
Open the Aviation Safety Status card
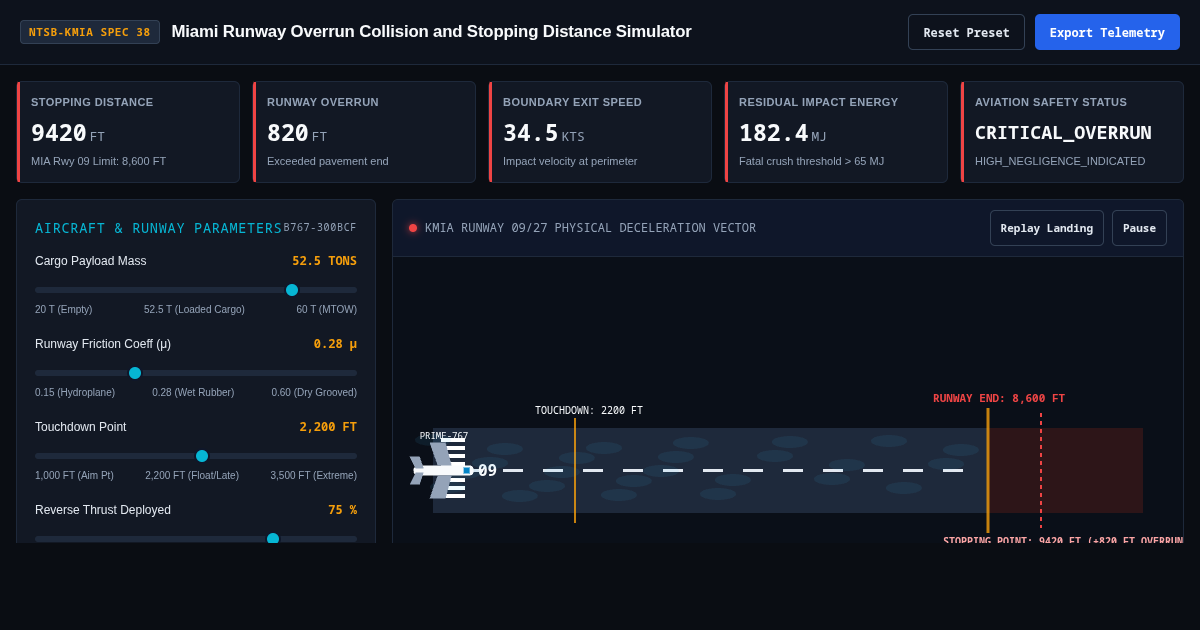click(x=1072, y=132)
